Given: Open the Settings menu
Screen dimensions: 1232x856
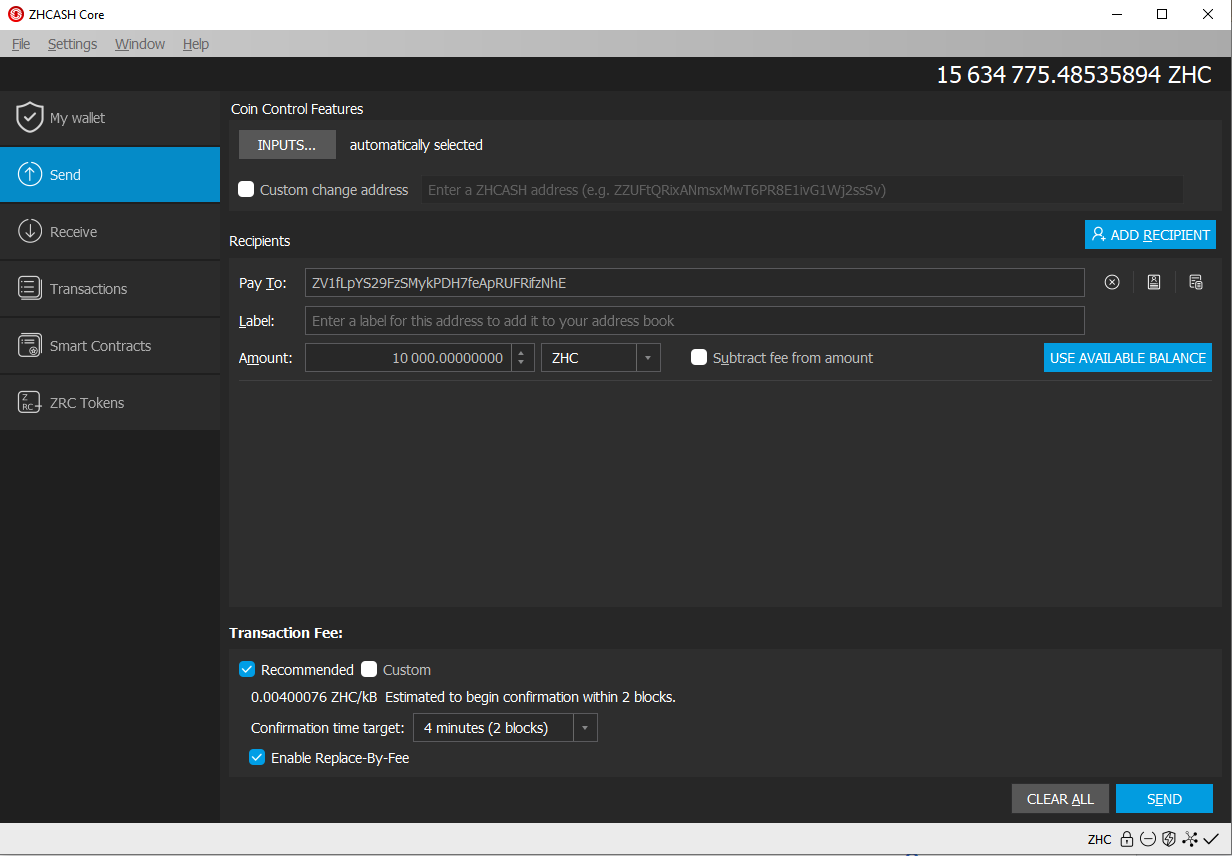Looking at the screenshot, I should [73, 44].
